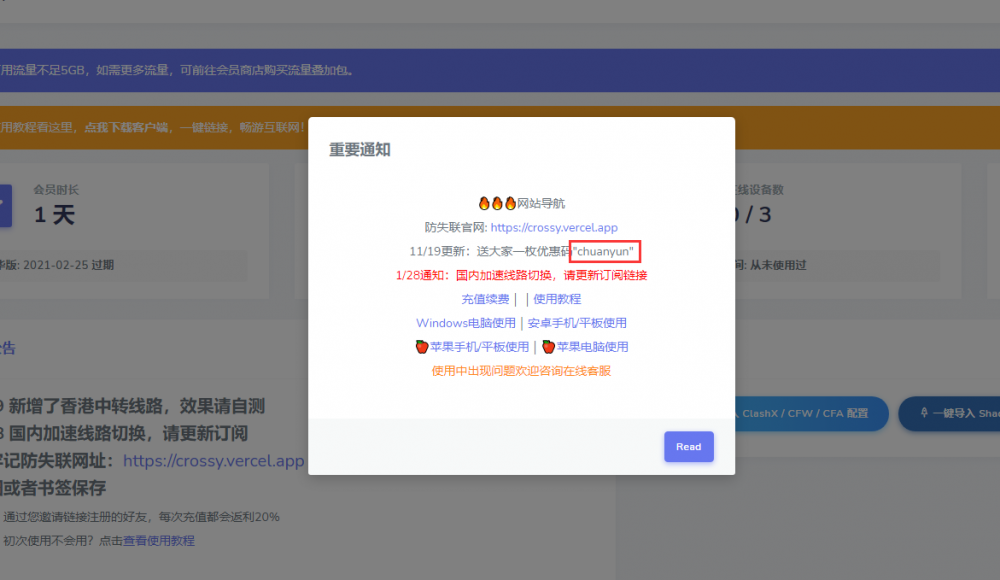Open the 使用教程 tutorial link in the dialog

[x=557, y=299]
